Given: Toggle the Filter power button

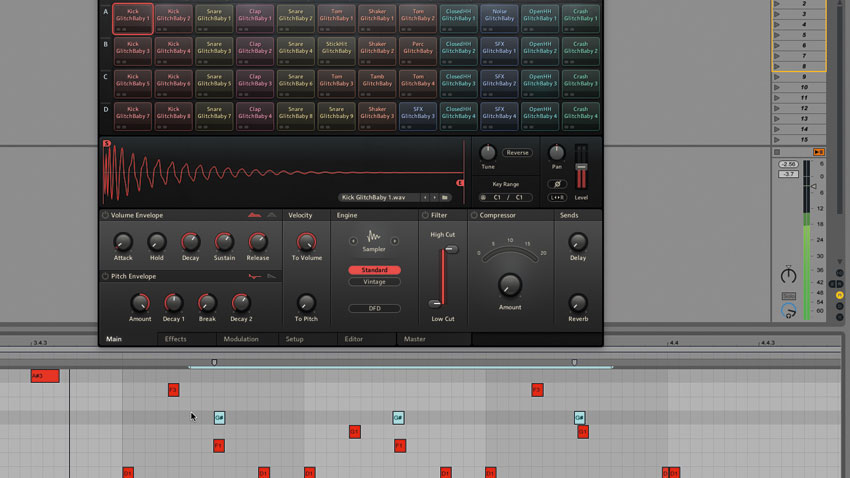Looking at the screenshot, I should click(x=425, y=215).
